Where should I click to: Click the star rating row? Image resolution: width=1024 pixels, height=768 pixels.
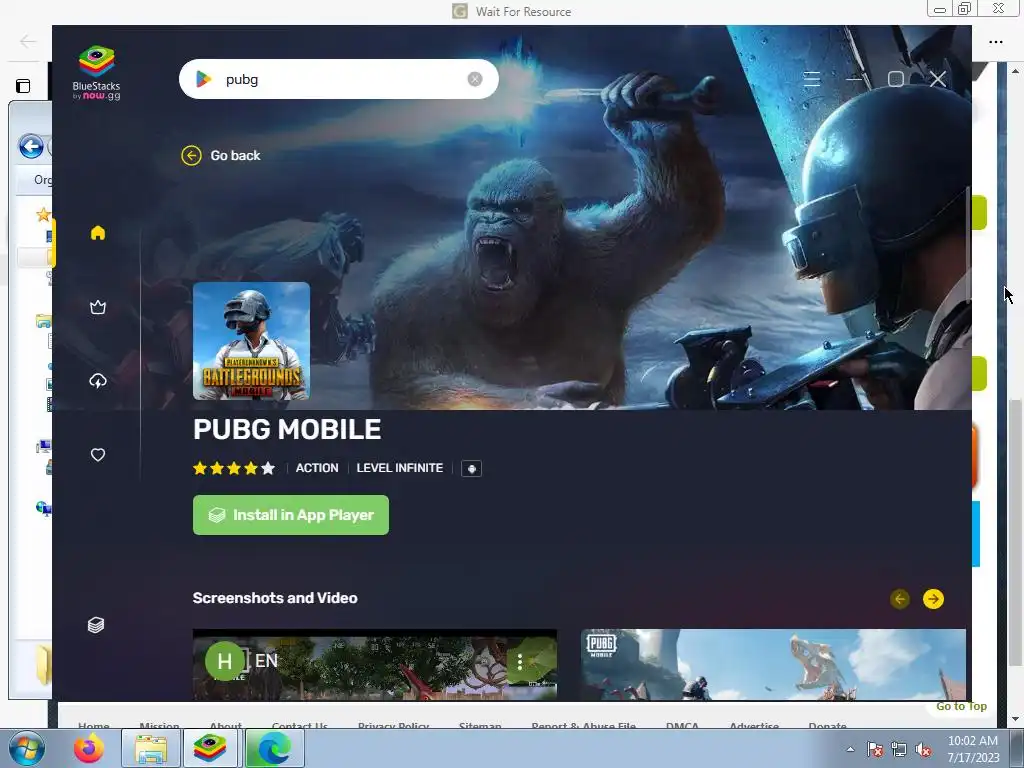point(234,468)
